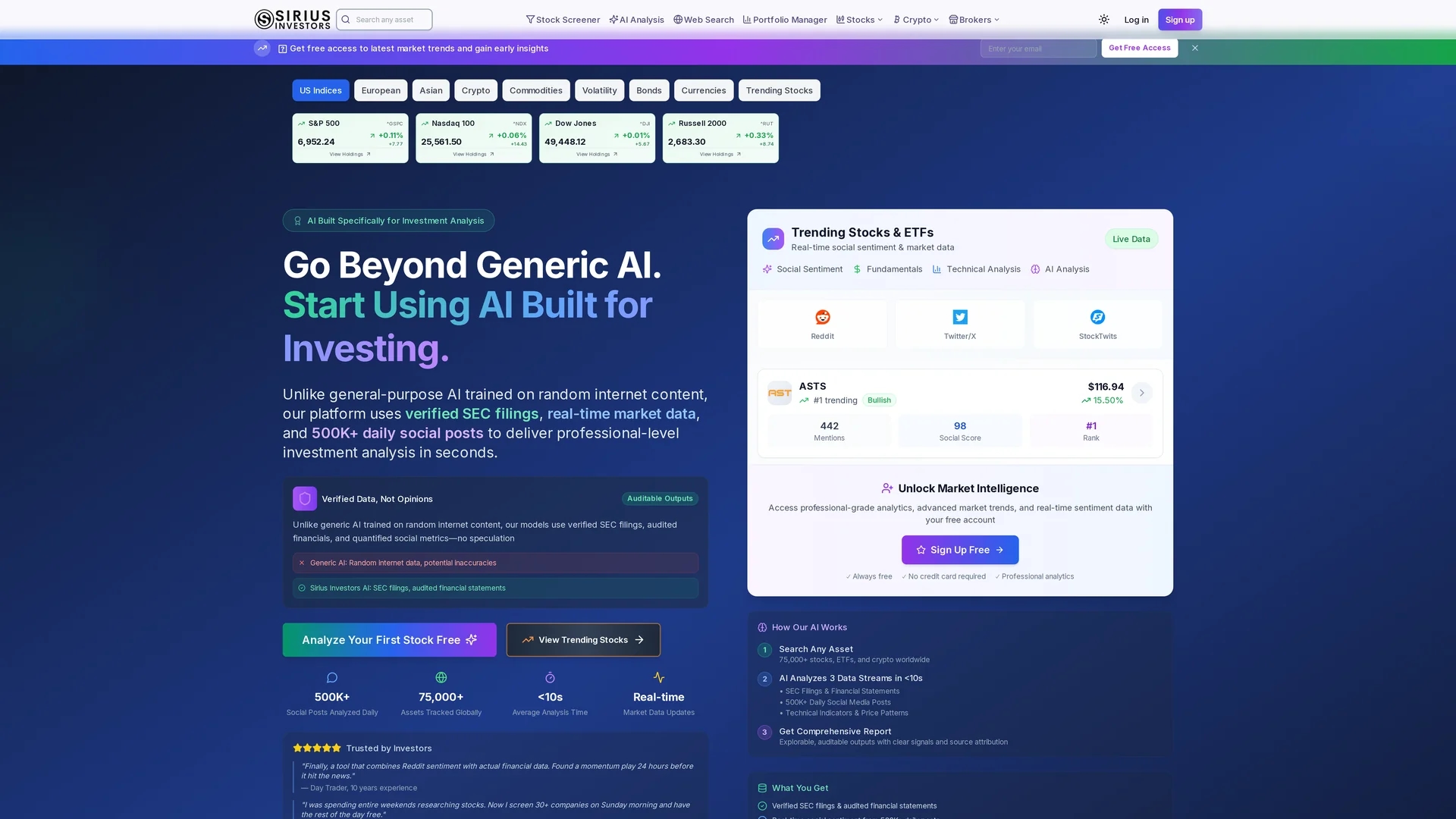The height and width of the screenshot is (819, 1456).
Task: Open the Stocks dropdown menu
Action: point(859,20)
